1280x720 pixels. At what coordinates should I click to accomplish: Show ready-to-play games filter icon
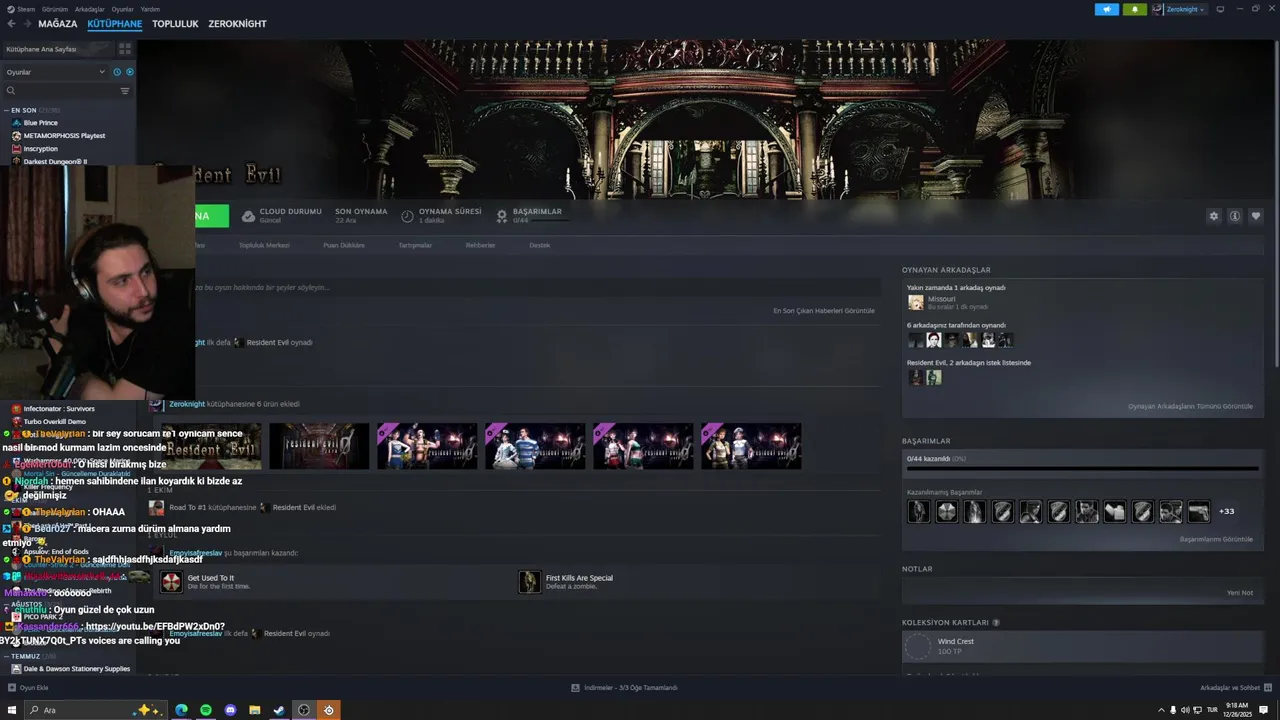(130, 72)
